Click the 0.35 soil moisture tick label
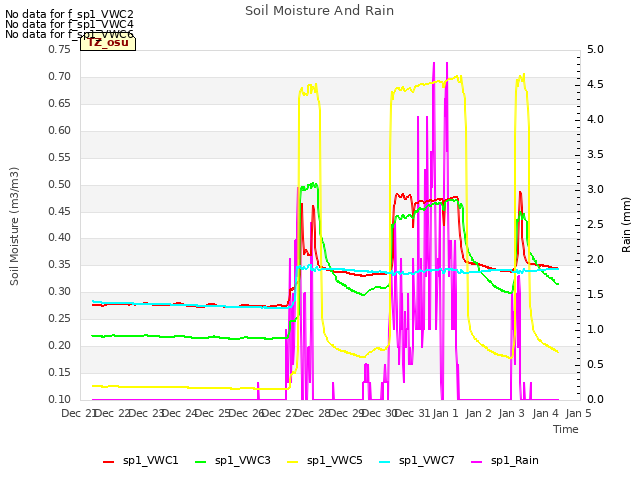 [60, 264]
